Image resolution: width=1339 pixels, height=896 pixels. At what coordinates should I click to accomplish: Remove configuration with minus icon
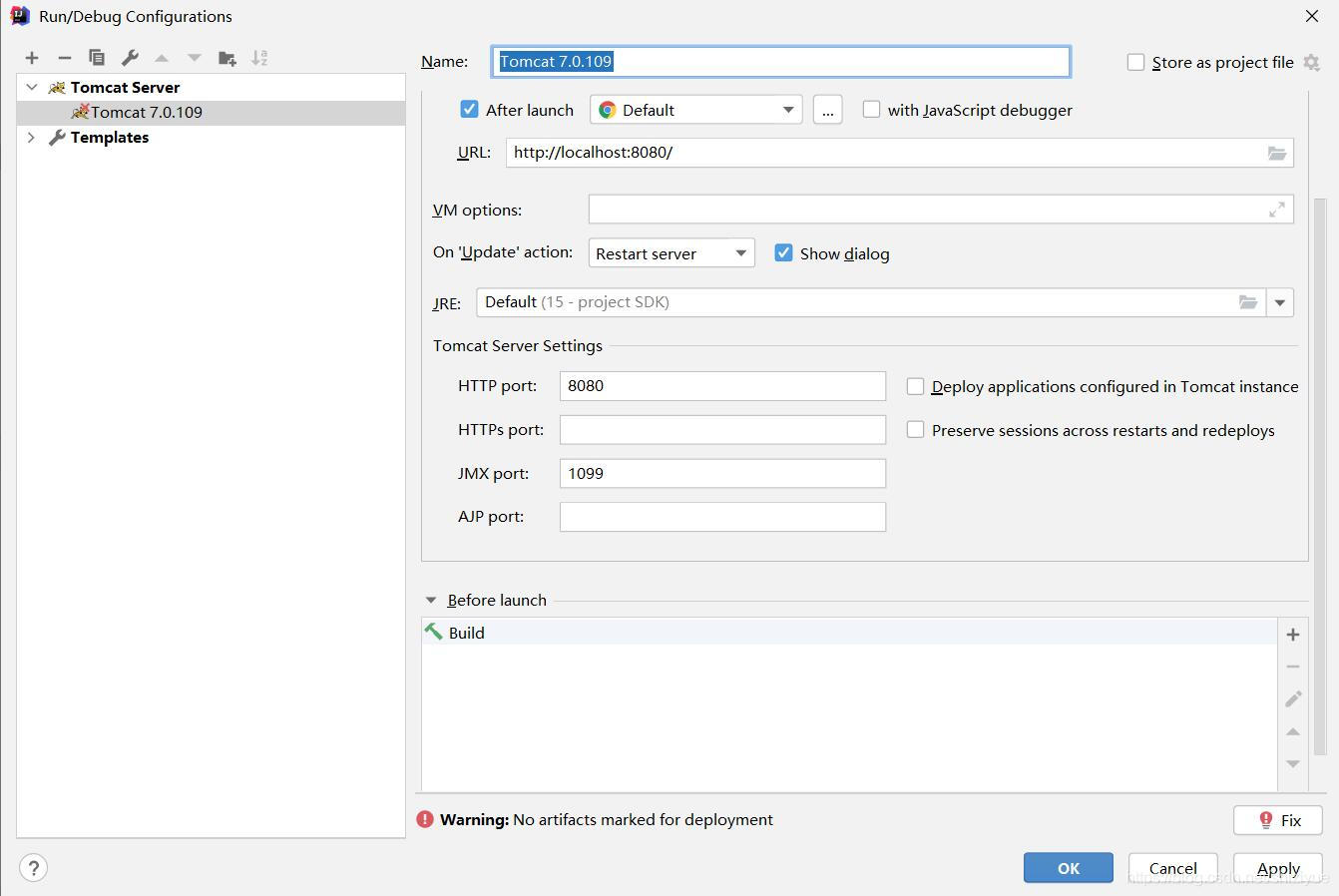click(65, 58)
